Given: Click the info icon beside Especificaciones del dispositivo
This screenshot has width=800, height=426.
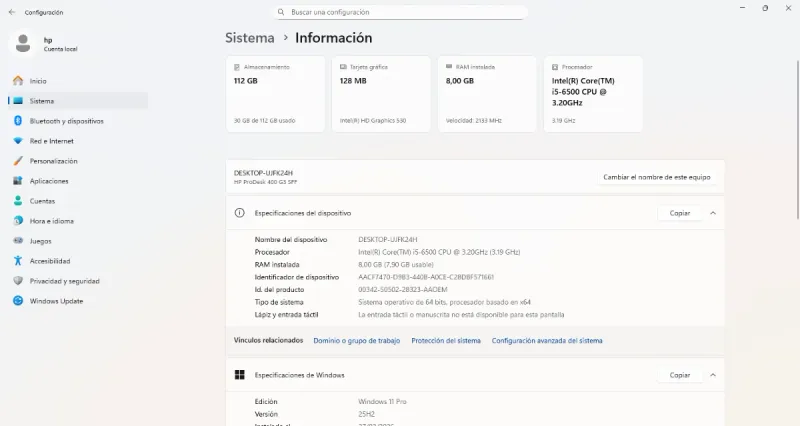Looking at the screenshot, I should click(x=239, y=213).
